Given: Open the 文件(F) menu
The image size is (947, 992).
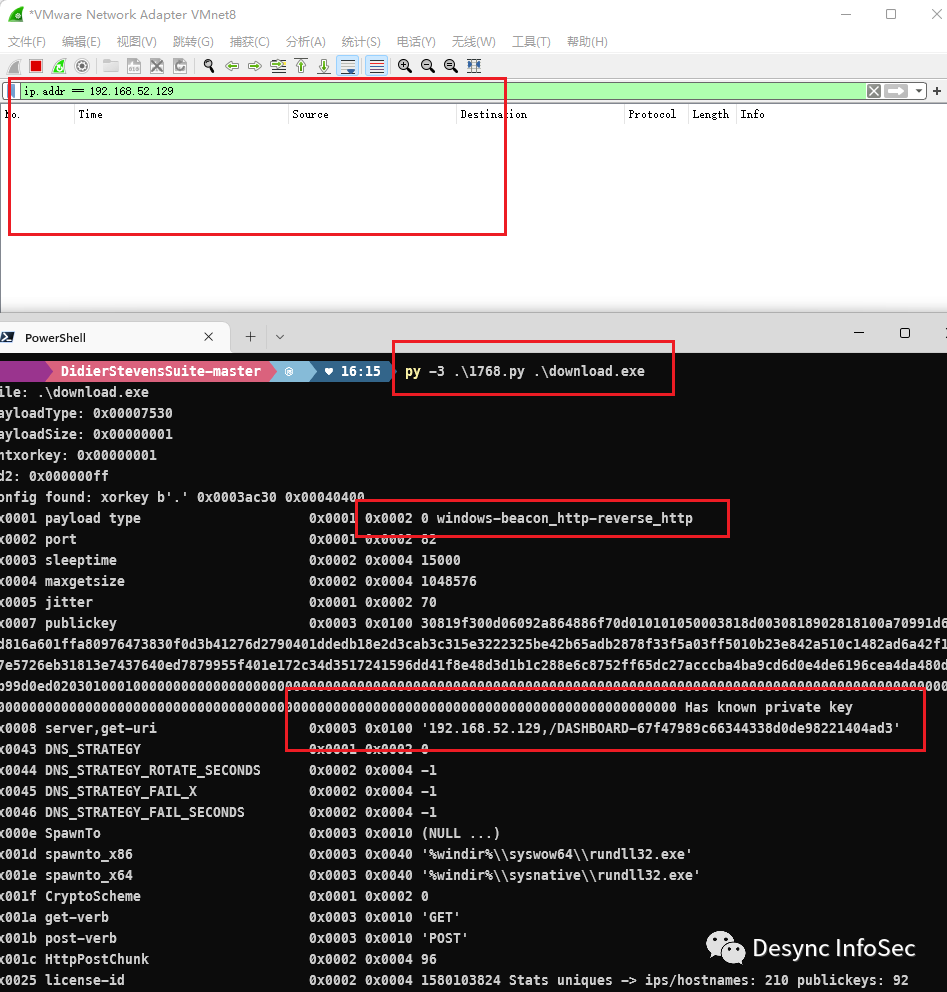Looking at the screenshot, I should (27, 42).
